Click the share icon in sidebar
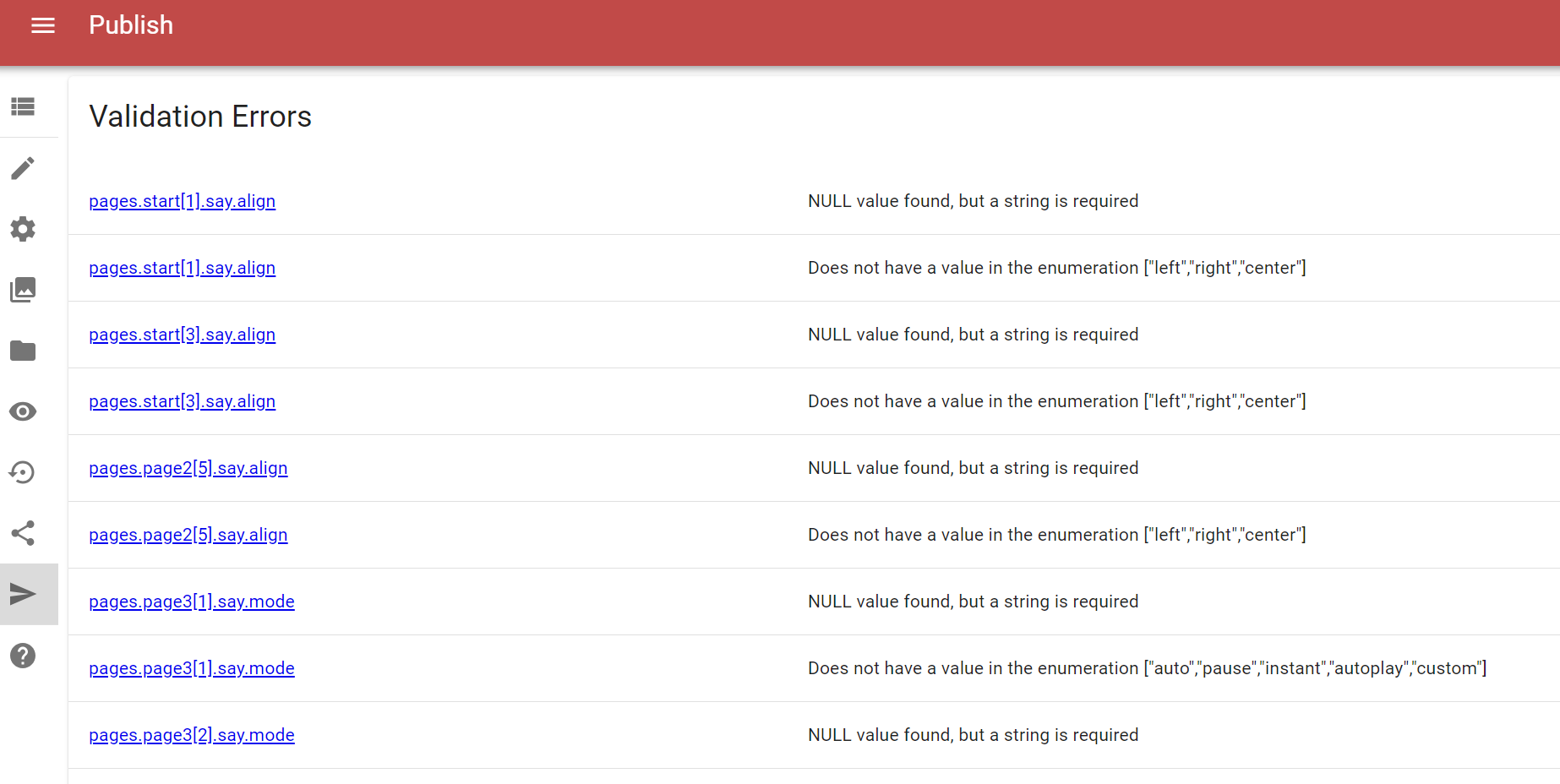Screen dimensions: 1560x784 point(23,533)
